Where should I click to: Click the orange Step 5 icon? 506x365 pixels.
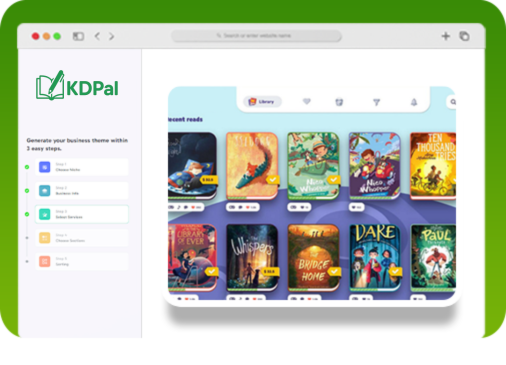pyautogui.click(x=45, y=261)
